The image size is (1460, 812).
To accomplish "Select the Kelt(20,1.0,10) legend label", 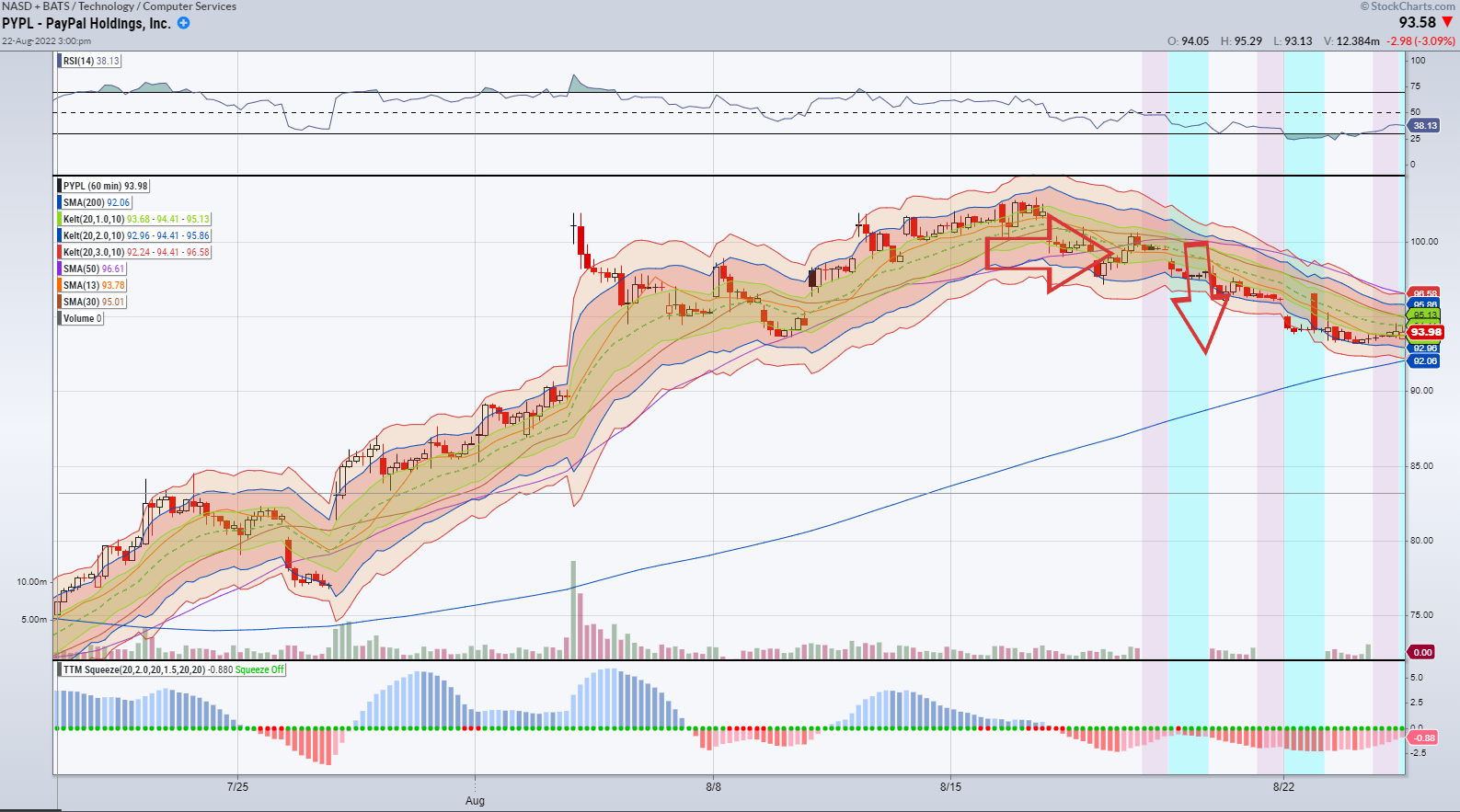I will coord(136,219).
